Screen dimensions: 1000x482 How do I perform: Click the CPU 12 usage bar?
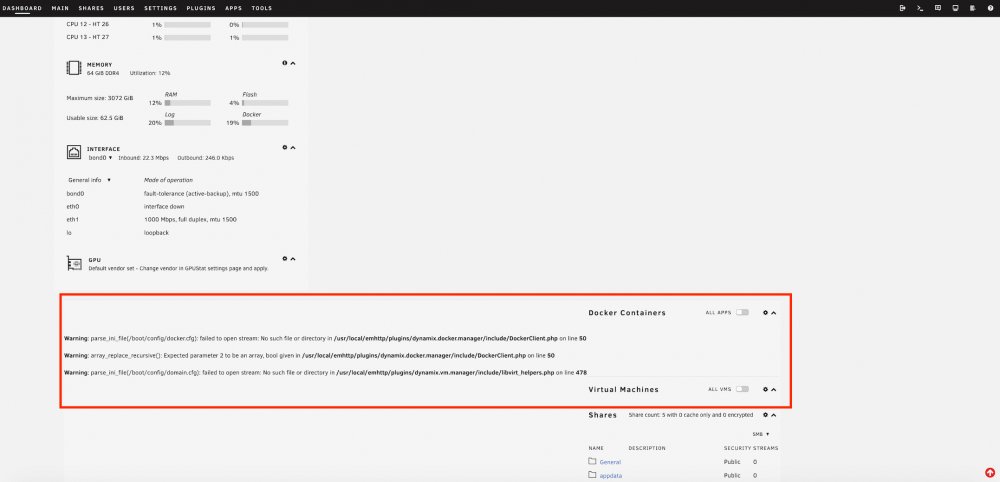click(188, 25)
